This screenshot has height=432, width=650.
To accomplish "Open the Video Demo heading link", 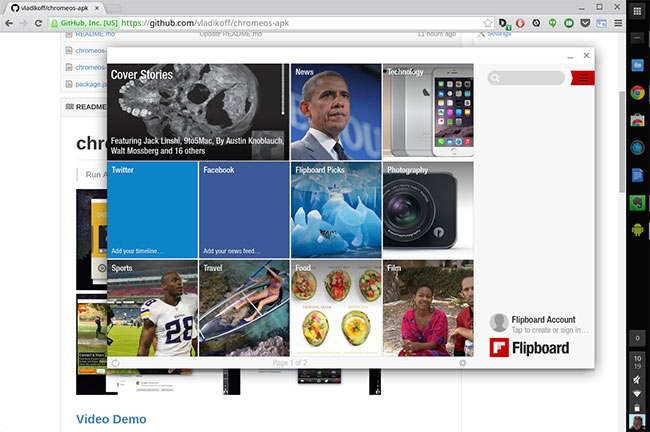I will [111, 419].
